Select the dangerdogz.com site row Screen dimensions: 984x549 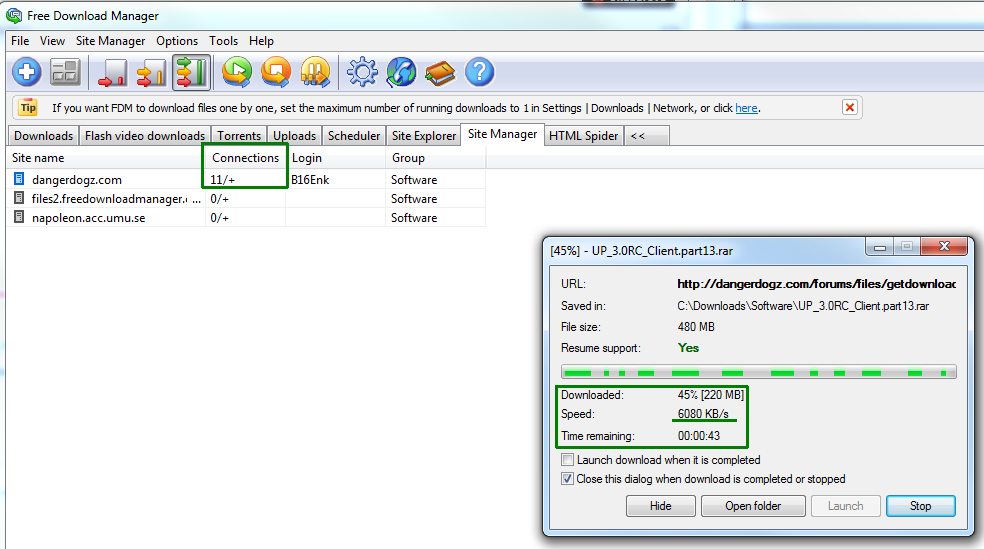coord(246,179)
